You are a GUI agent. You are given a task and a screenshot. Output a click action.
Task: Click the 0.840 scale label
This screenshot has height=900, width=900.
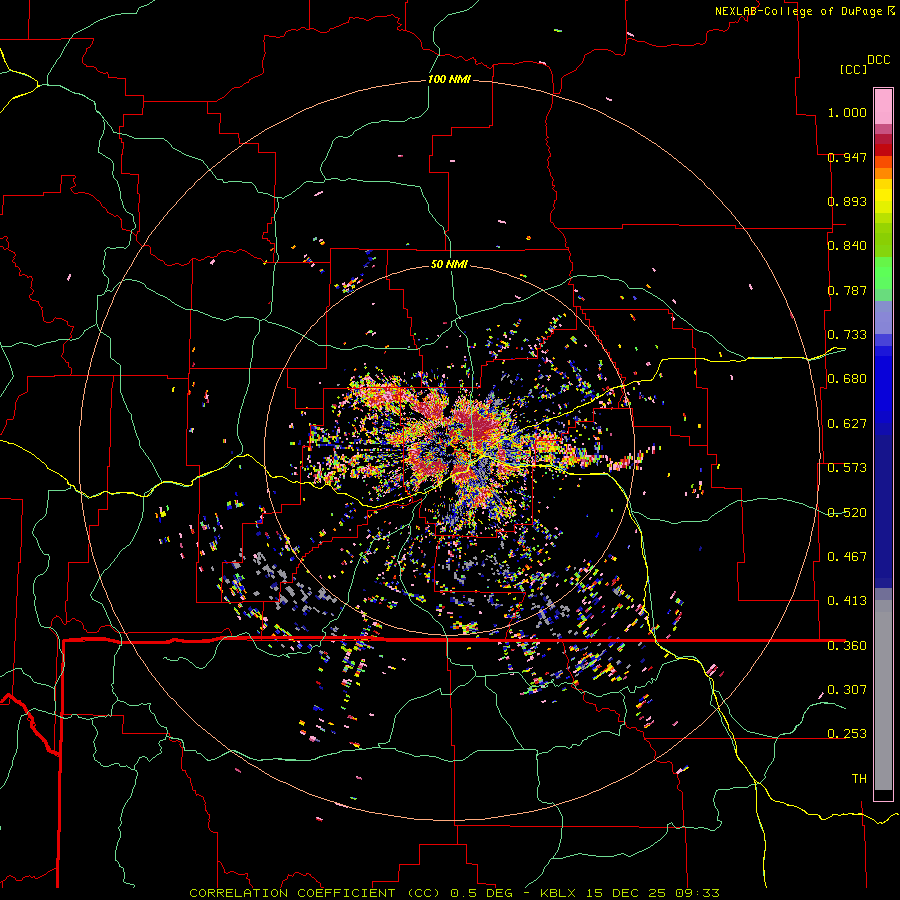[847, 246]
